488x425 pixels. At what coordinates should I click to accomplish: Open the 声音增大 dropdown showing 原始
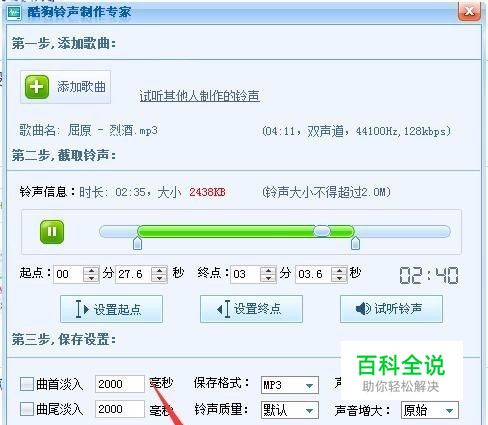click(430, 410)
